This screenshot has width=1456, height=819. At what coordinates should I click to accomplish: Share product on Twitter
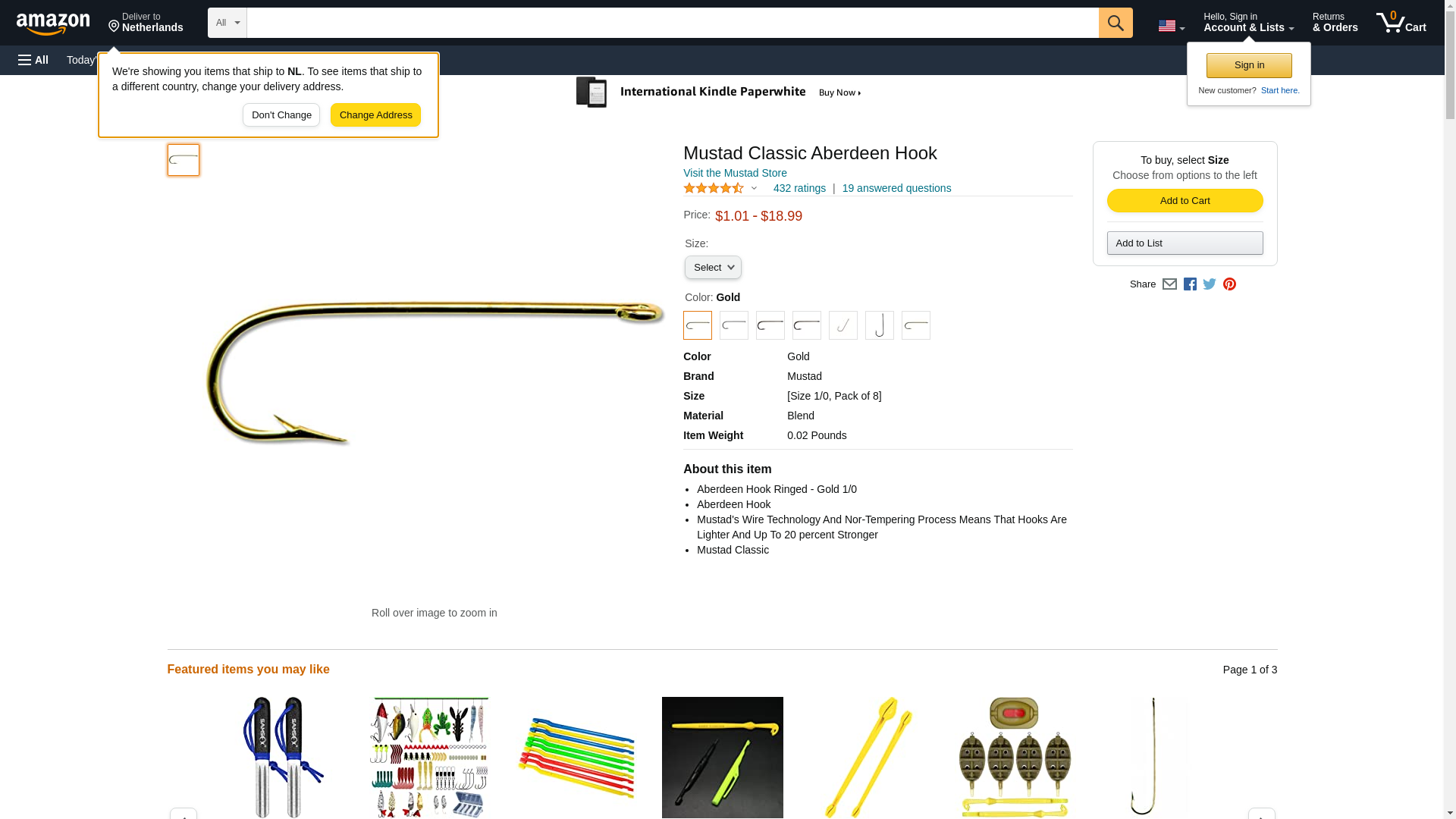pos(1209,284)
